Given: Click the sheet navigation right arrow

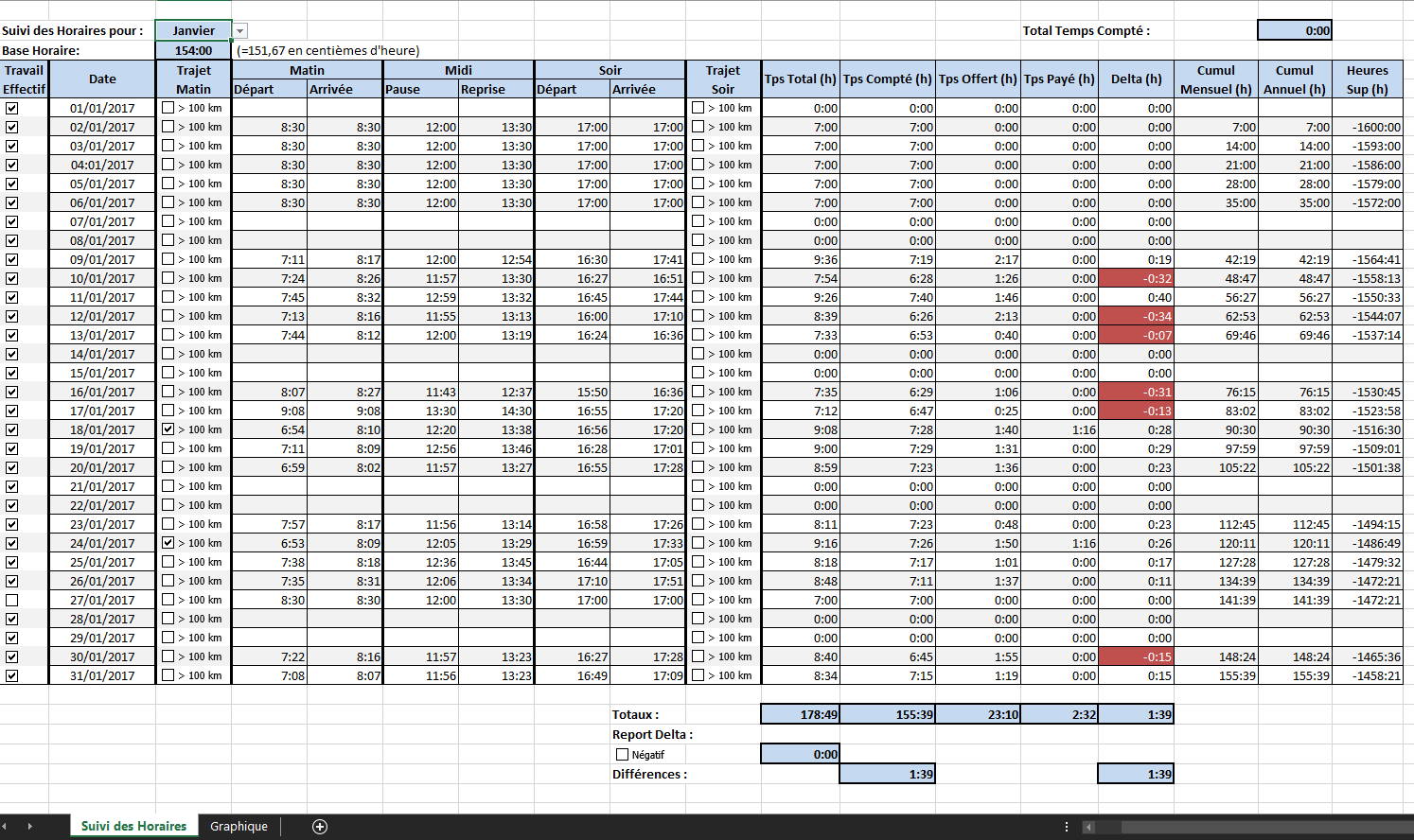Looking at the screenshot, I should pyautogui.click(x=30, y=827).
